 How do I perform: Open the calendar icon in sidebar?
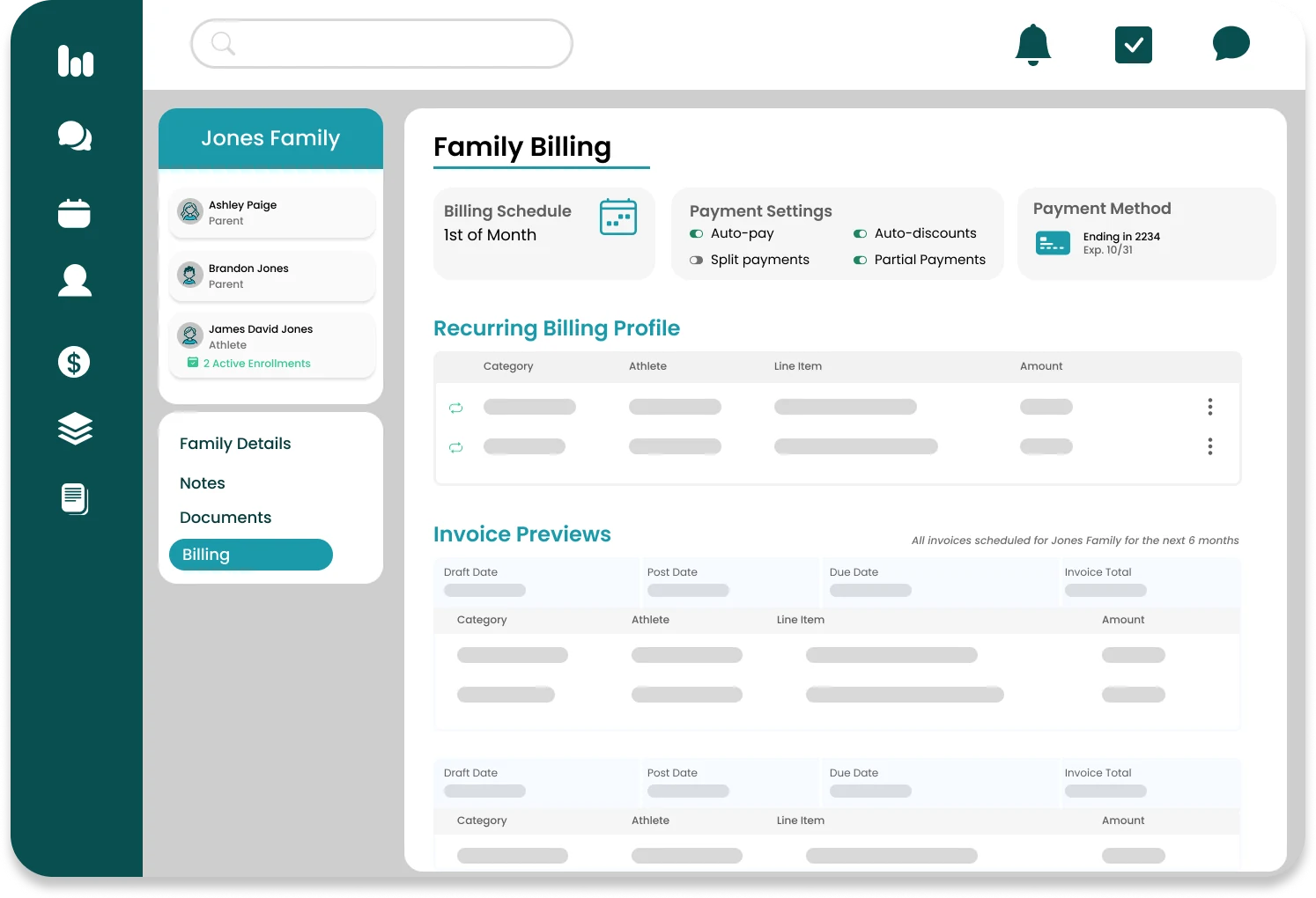tap(74, 213)
